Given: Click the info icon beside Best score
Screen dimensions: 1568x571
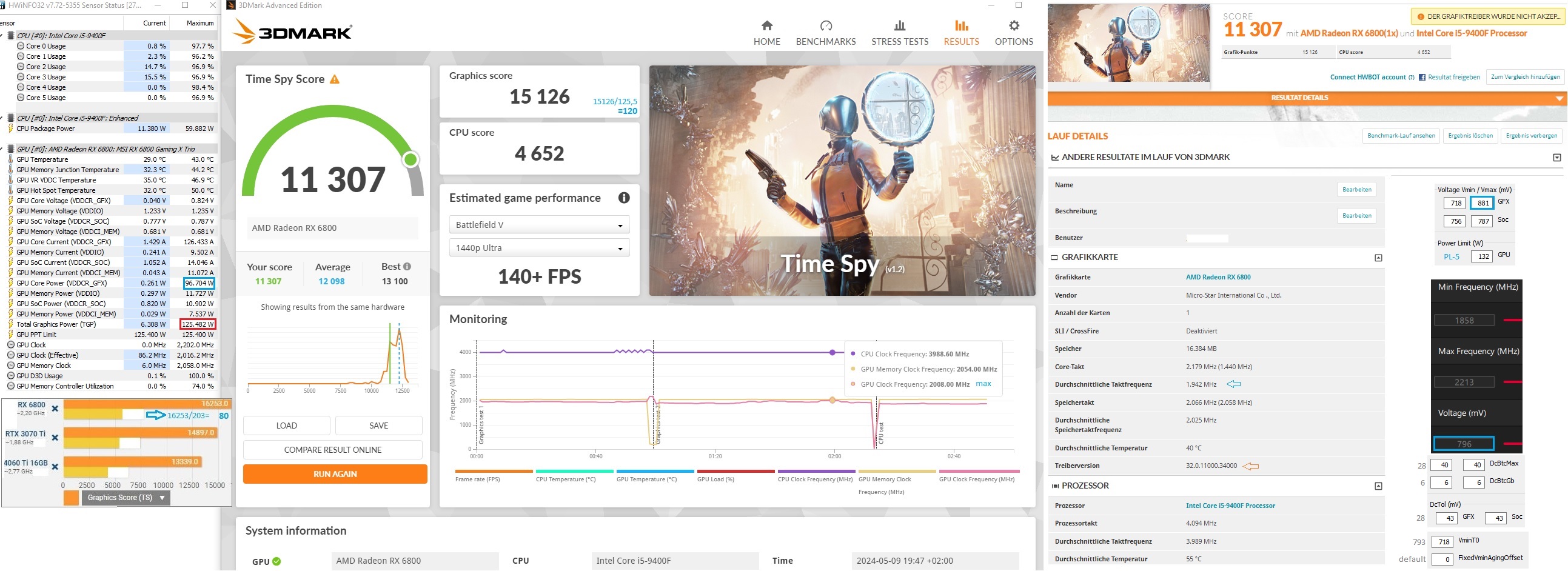Looking at the screenshot, I should pos(407,267).
